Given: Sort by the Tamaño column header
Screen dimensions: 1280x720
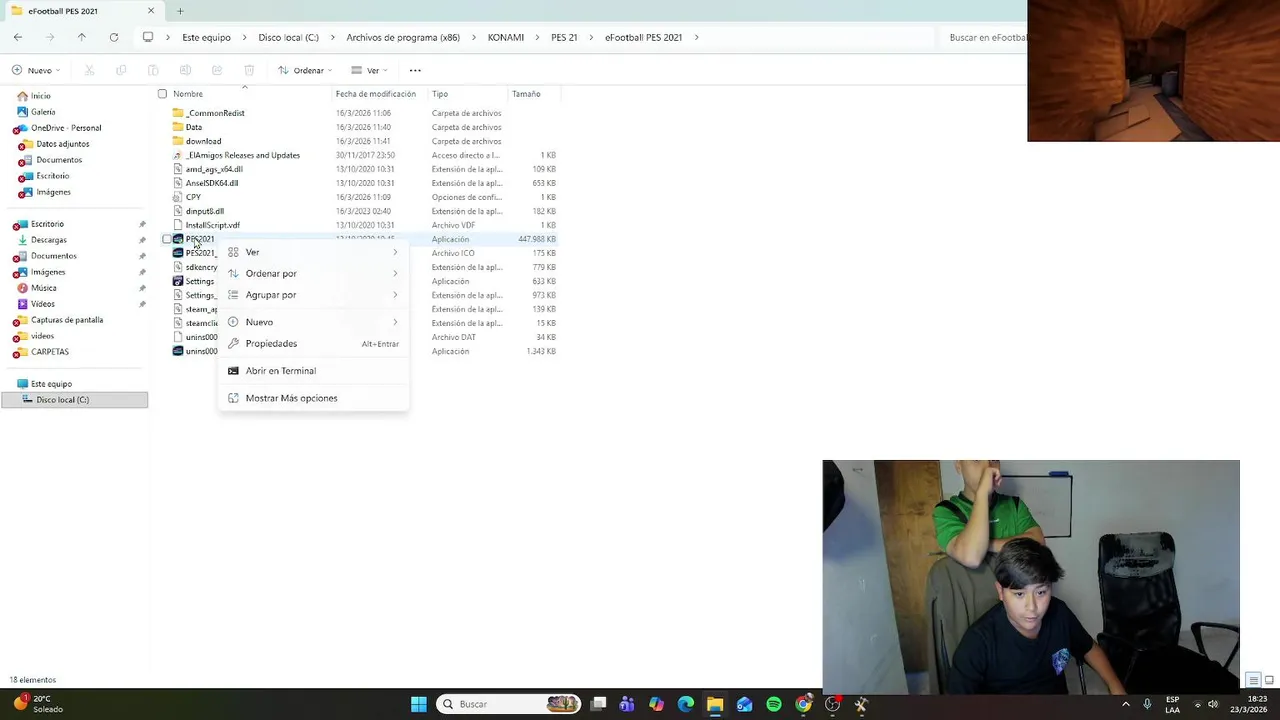Looking at the screenshot, I should (x=526, y=94).
